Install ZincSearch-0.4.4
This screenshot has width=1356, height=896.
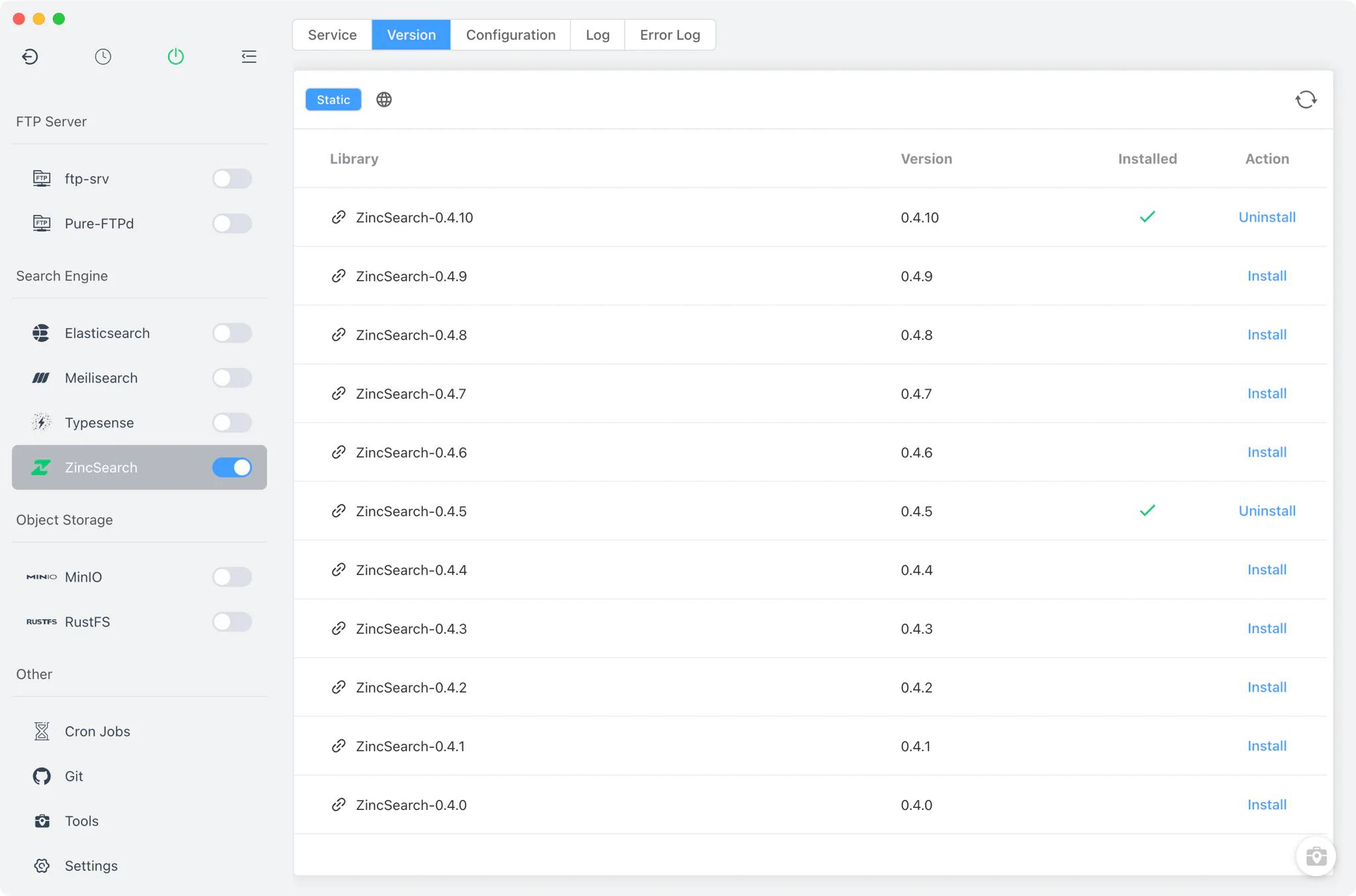(1267, 570)
